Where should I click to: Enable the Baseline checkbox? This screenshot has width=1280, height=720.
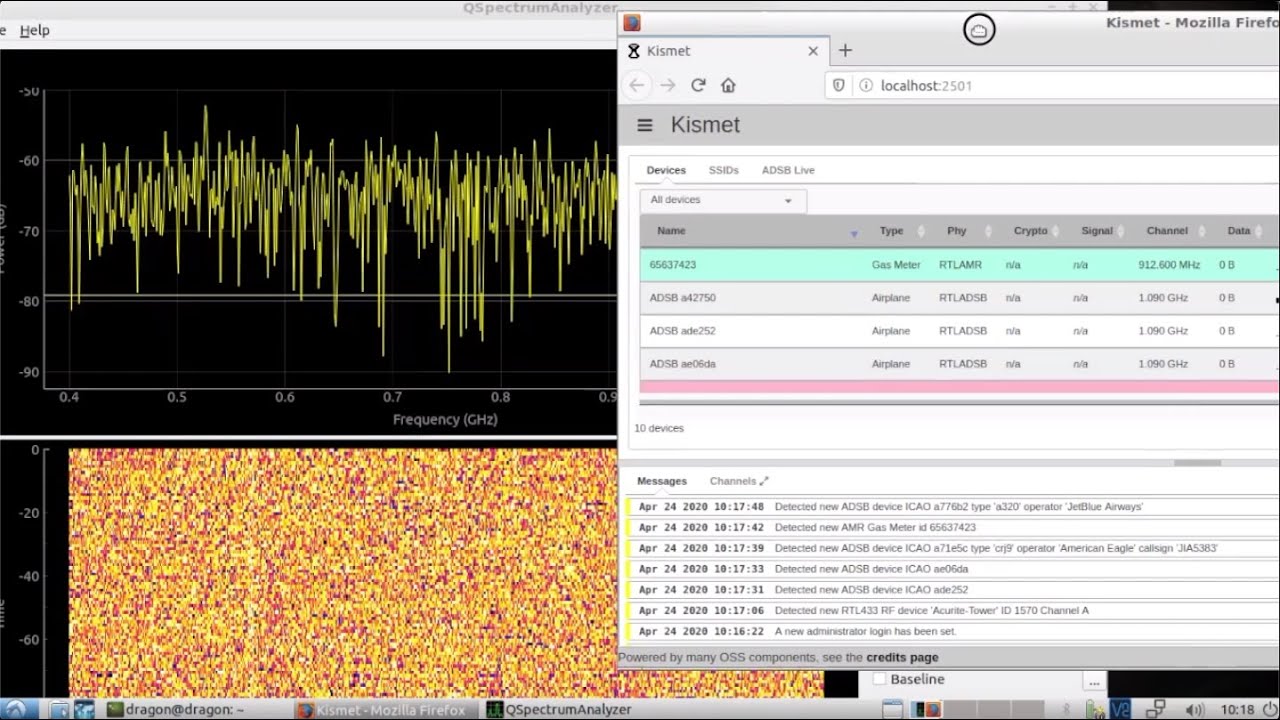click(879, 679)
